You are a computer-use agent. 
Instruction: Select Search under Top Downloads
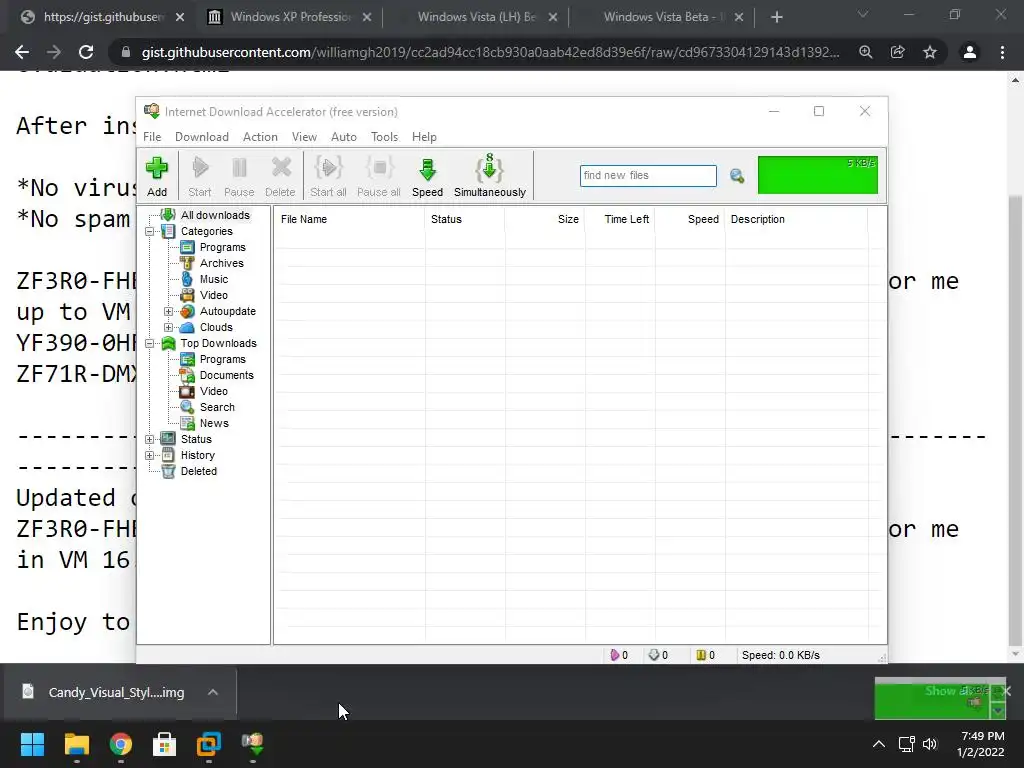point(217,407)
